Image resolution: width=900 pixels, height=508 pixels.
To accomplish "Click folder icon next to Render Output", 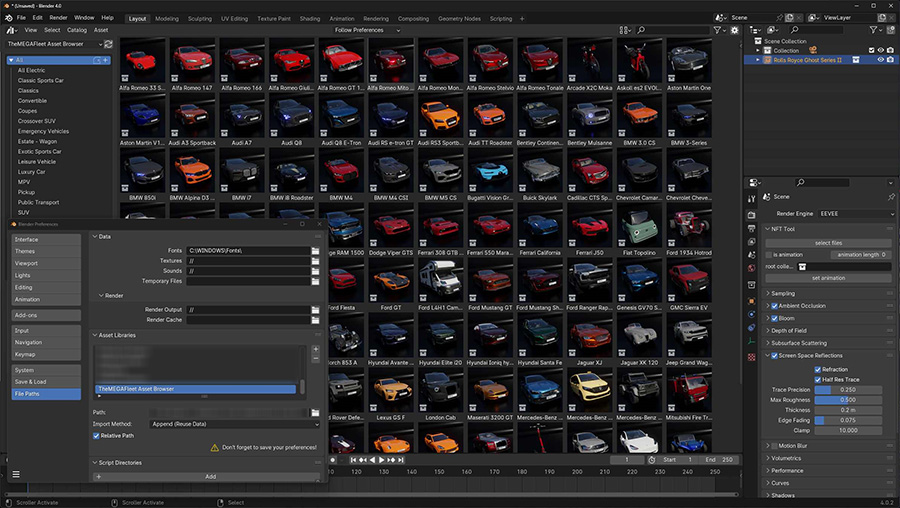I will coord(315,310).
